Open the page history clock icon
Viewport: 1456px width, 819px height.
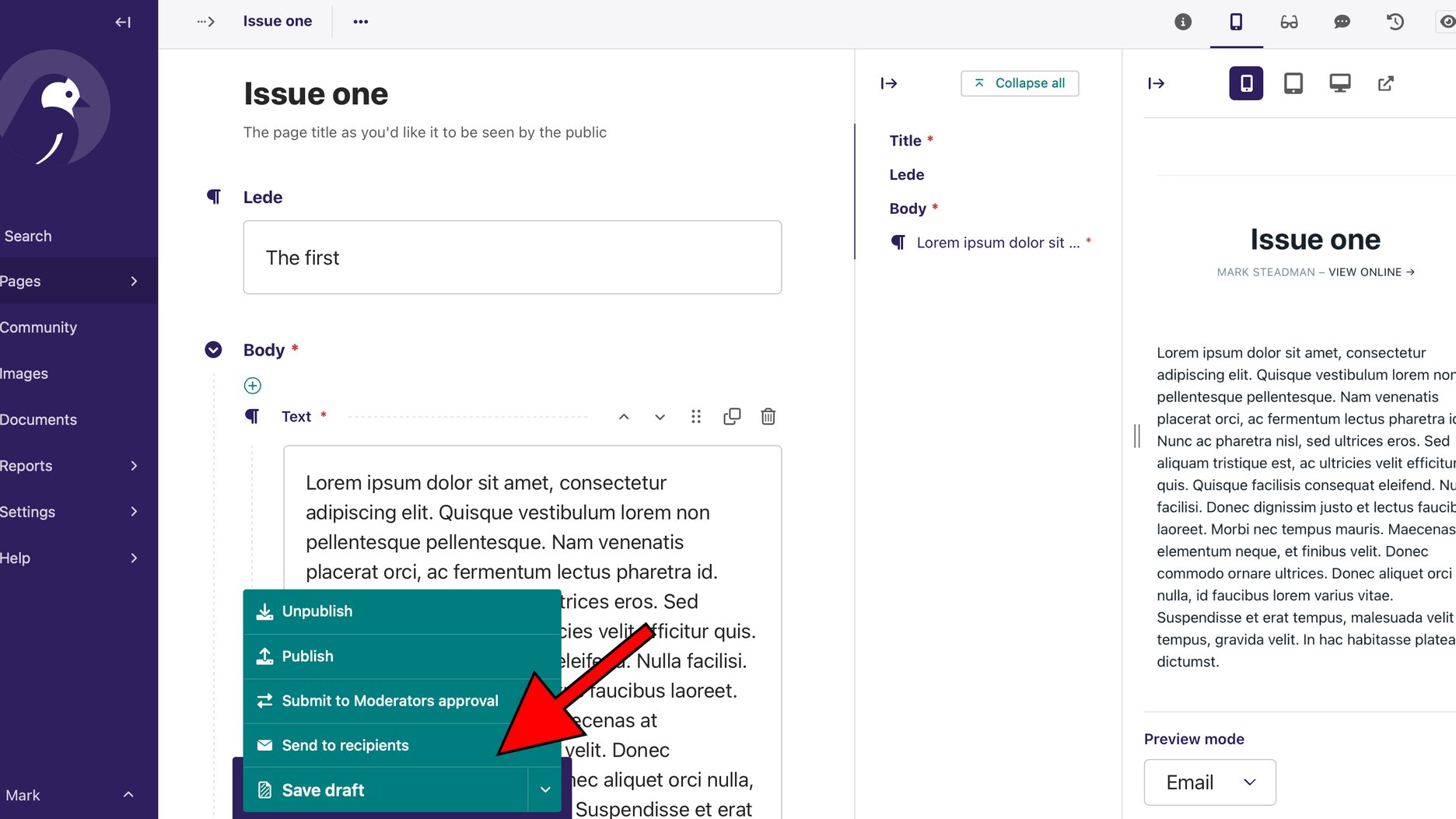[x=1395, y=22]
